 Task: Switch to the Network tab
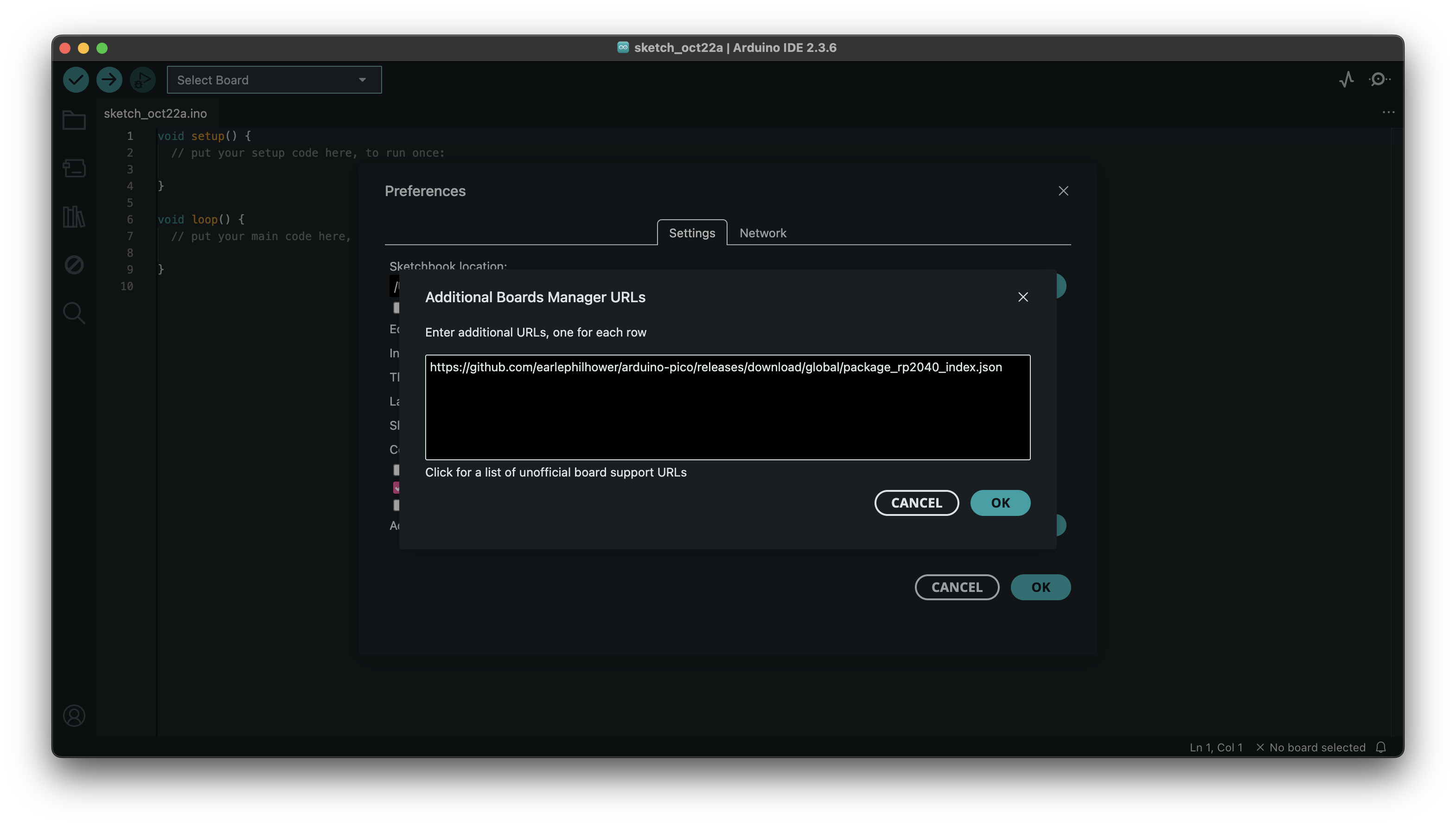[763, 233]
